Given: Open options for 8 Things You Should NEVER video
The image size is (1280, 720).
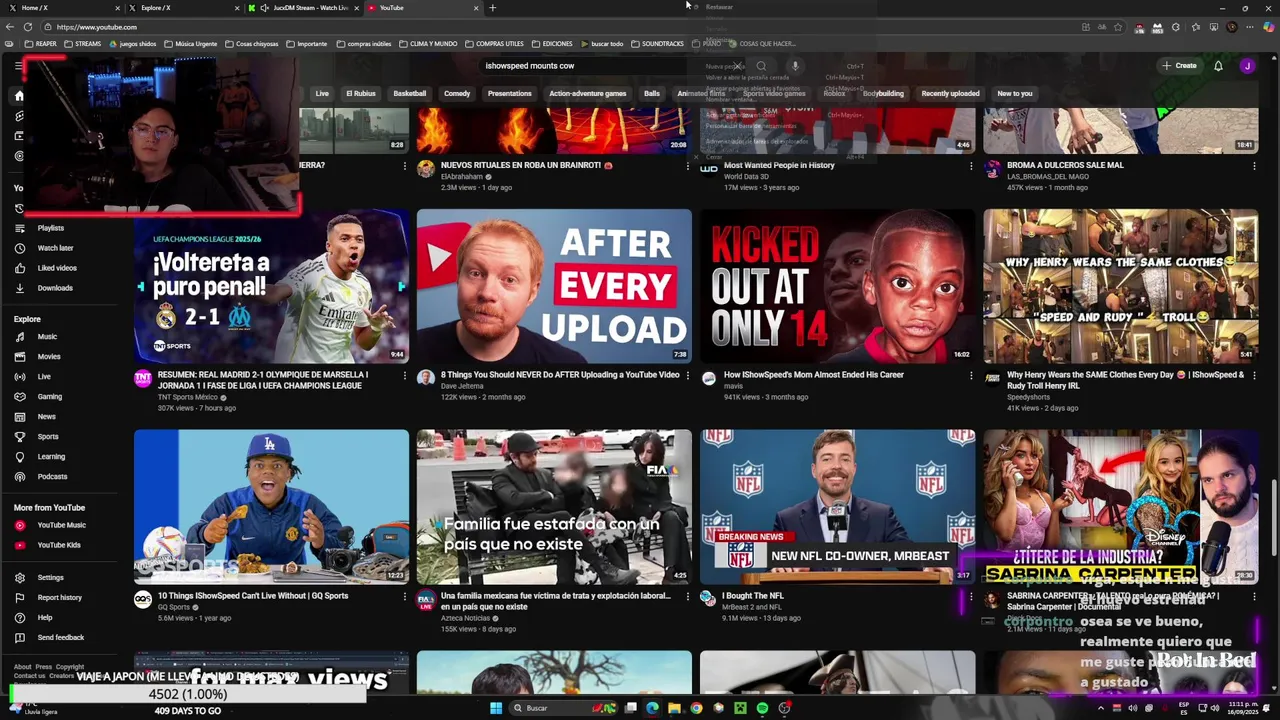Looking at the screenshot, I should tap(688, 376).
